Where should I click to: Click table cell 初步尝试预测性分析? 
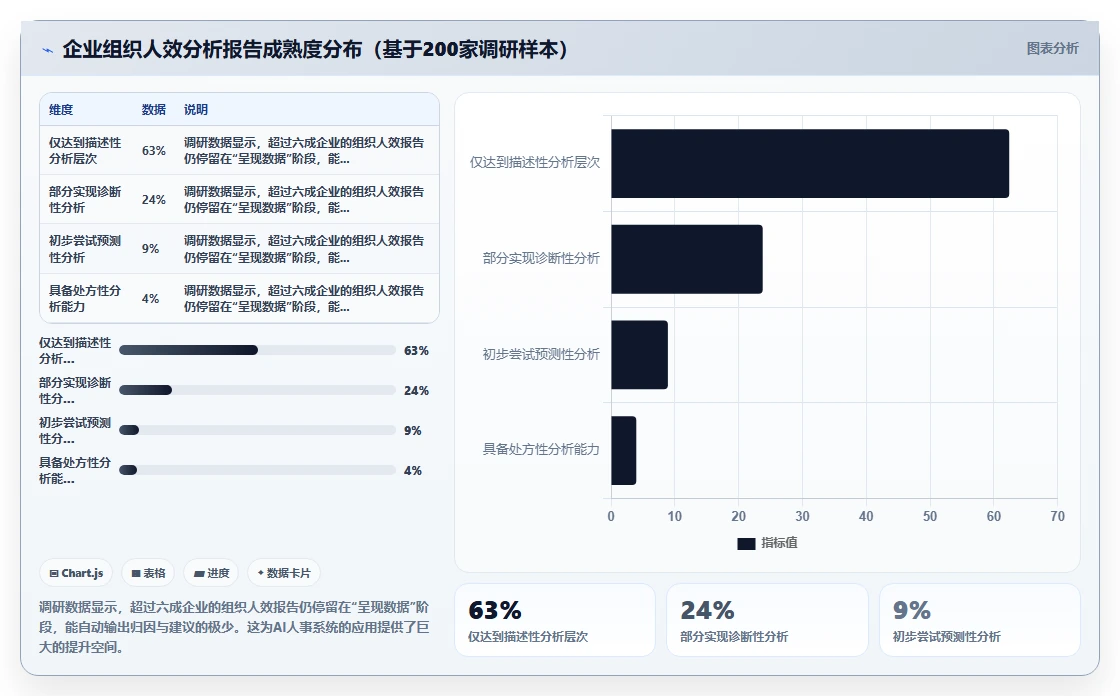coord(85,249)
